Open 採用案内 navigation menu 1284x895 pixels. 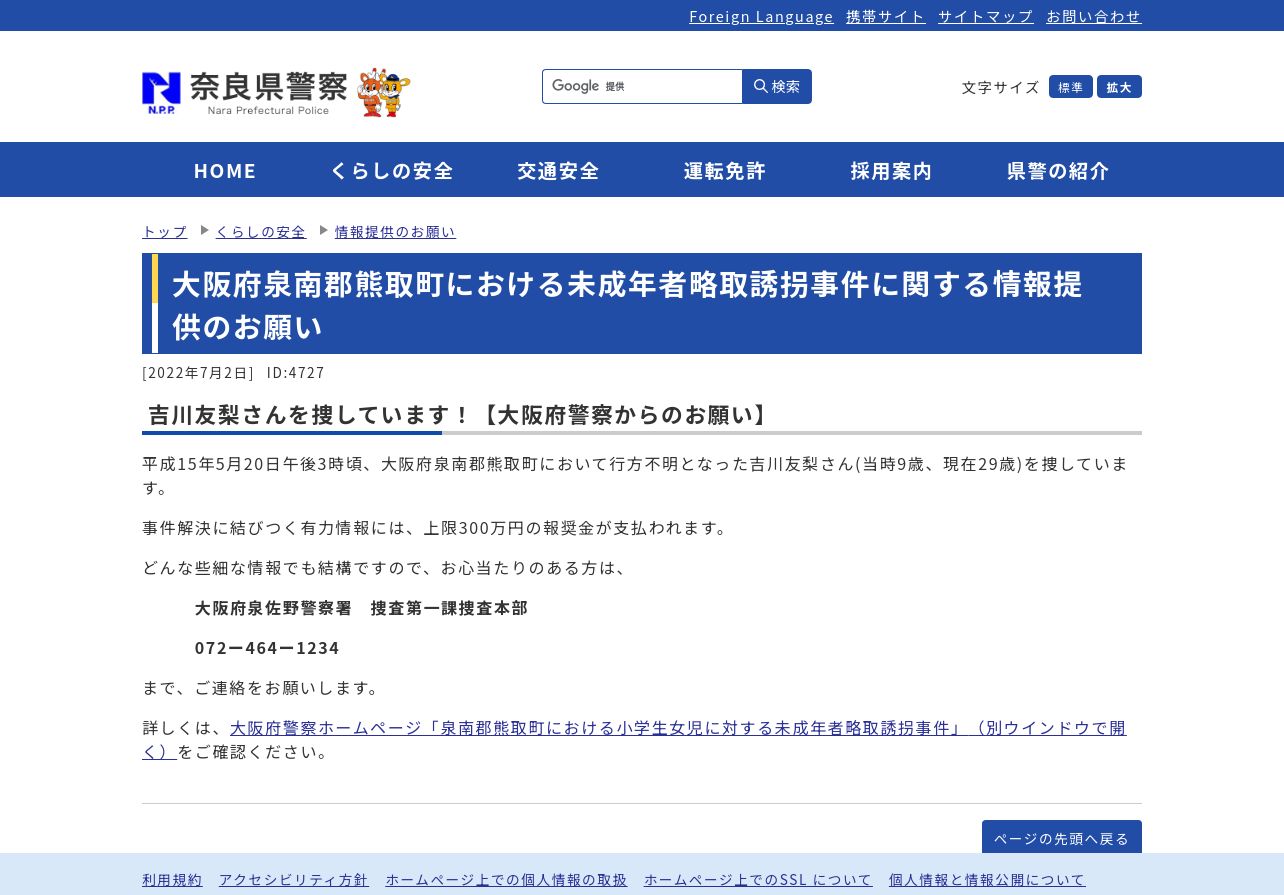coord(892,170)
